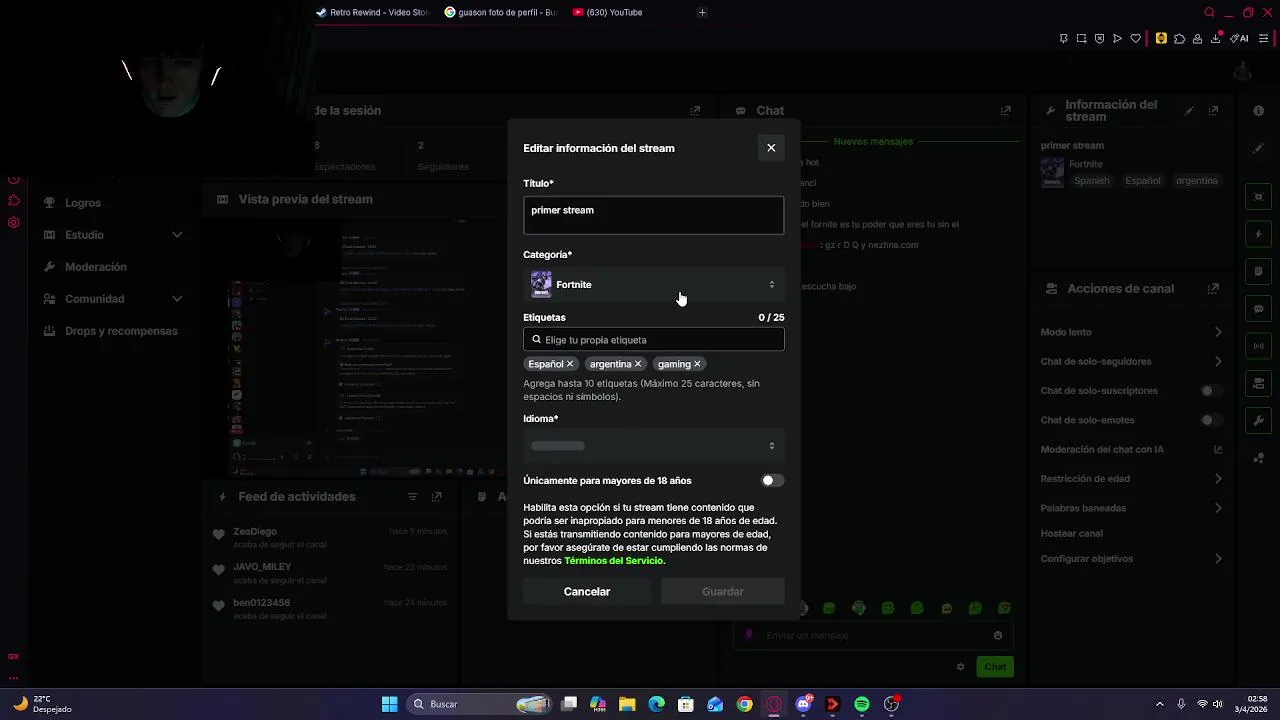Screen dimensions: 1280x720
Task: Switch to the guason foto de perfil tab
Action: [x=500, y=13]
